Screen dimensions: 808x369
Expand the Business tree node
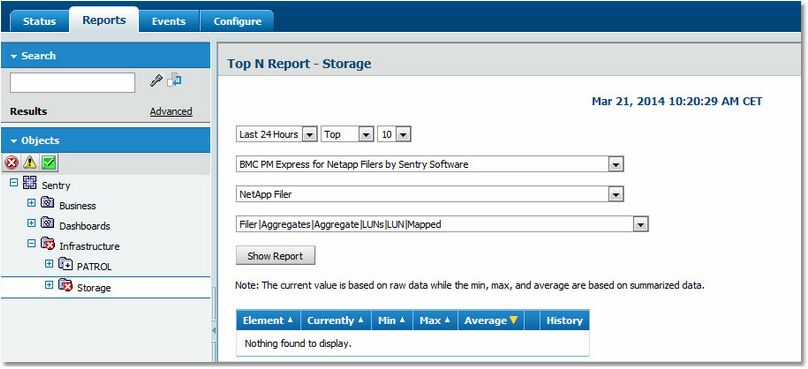[x=31, y=203]
